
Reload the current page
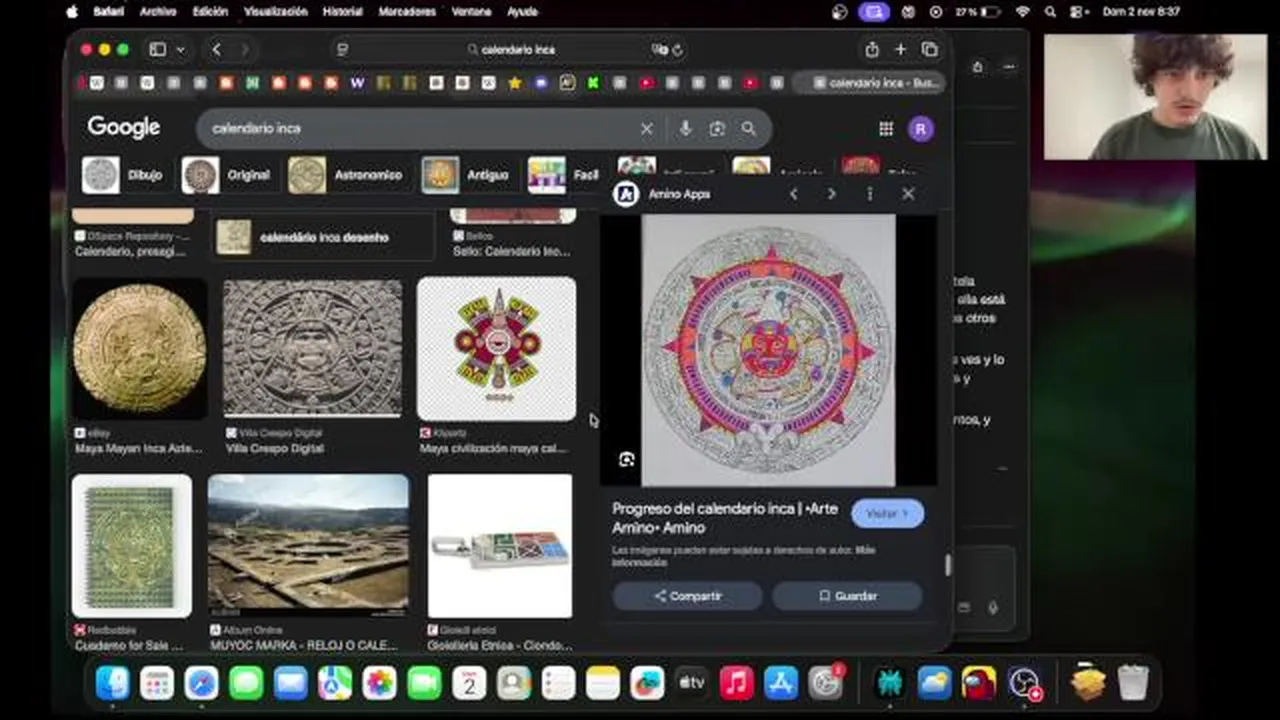[677, 49]
